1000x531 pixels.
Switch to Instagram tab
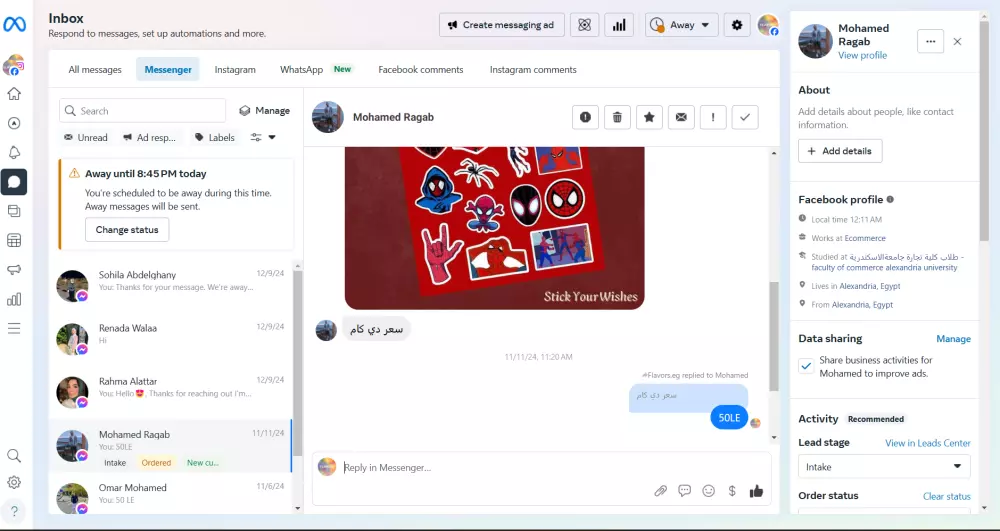pos(235,69)
